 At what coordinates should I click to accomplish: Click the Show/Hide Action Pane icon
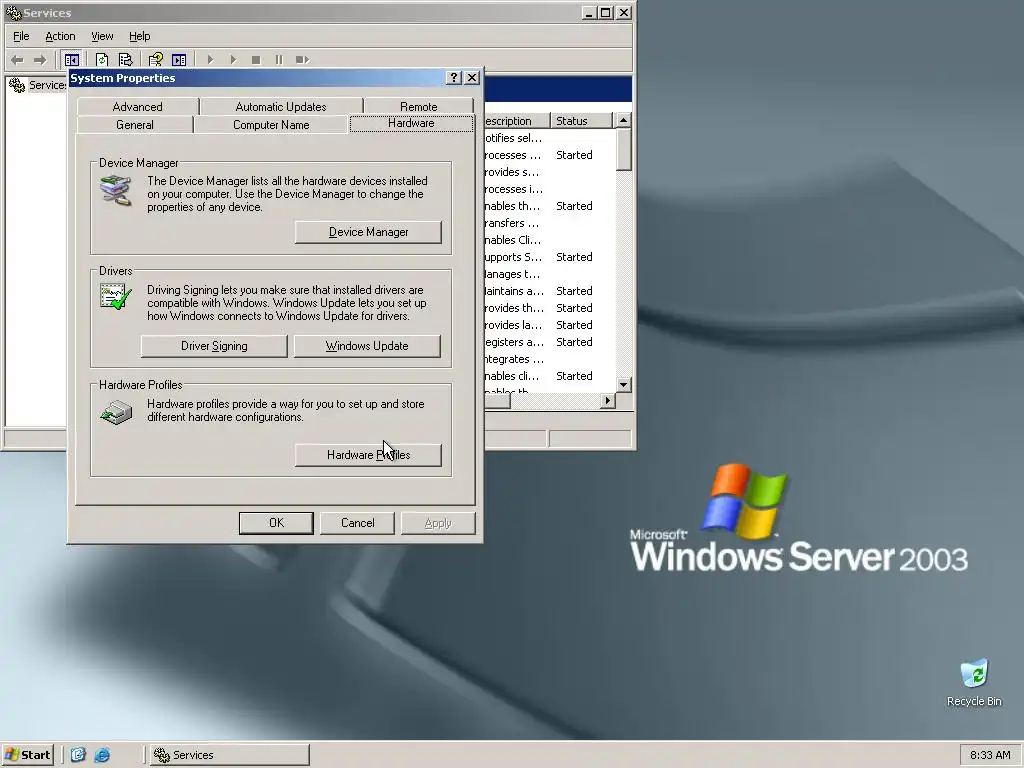click(x=179, y=60)
